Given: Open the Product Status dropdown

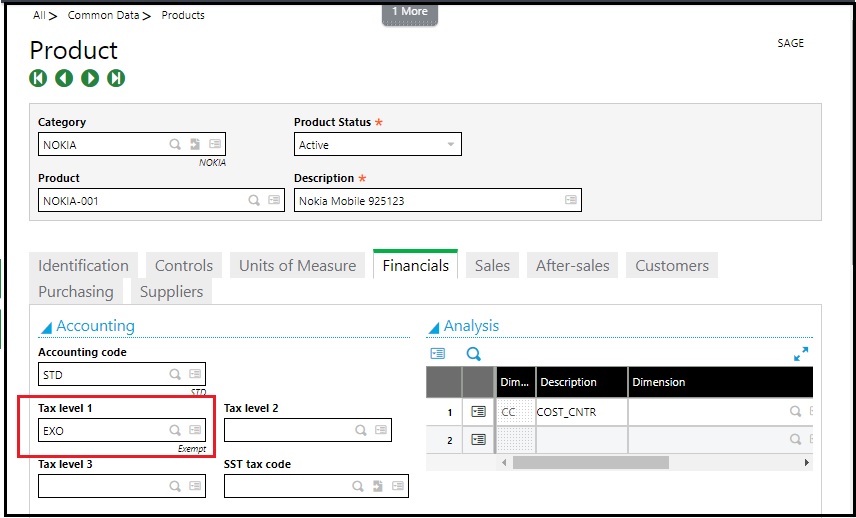Looking at the screenshot, I should pos(451,145).
